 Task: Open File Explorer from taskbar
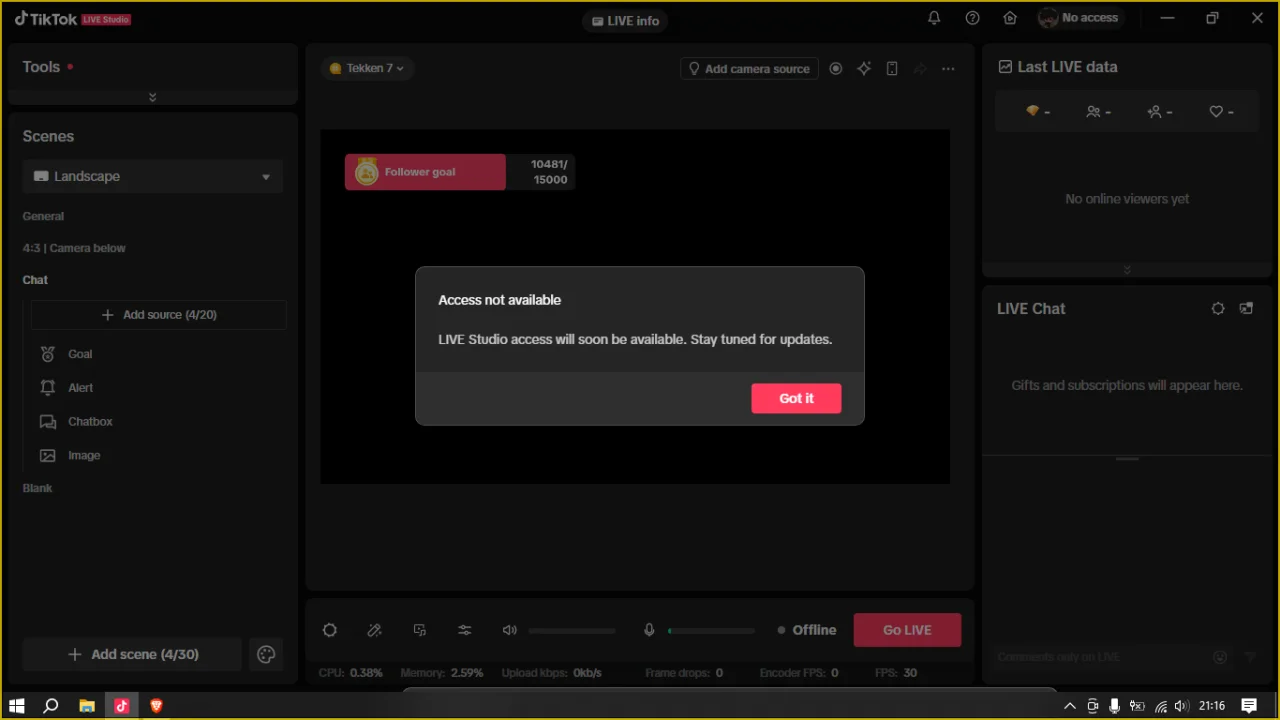click(87, 706)
